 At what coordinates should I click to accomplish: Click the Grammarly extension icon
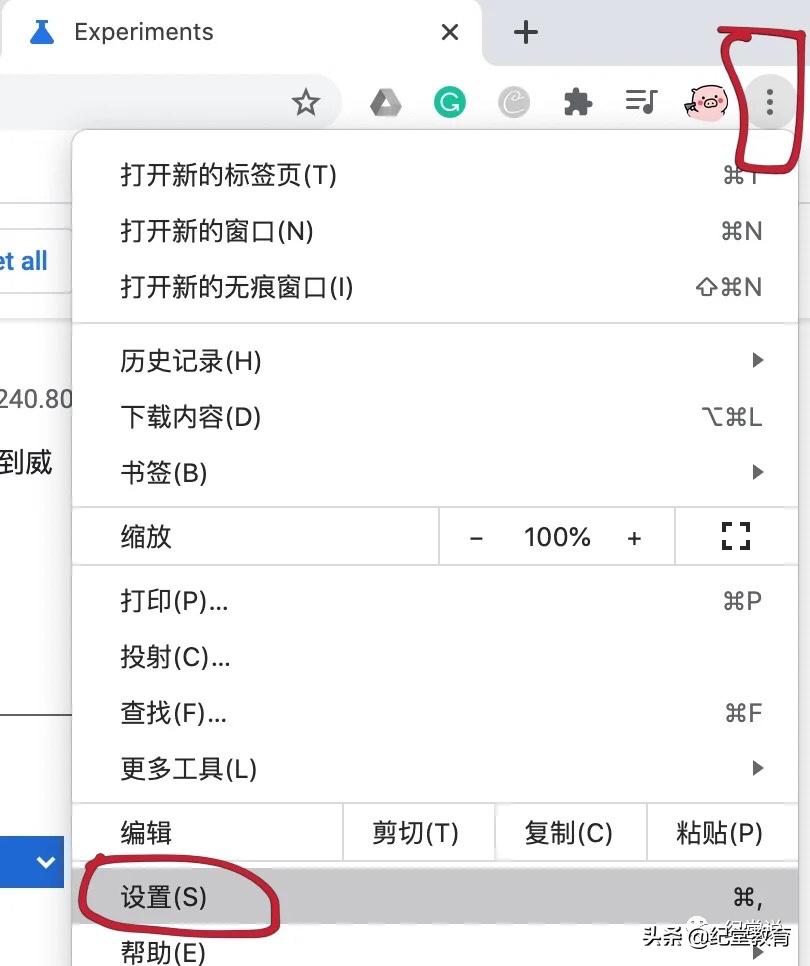[x=450, y=102]
